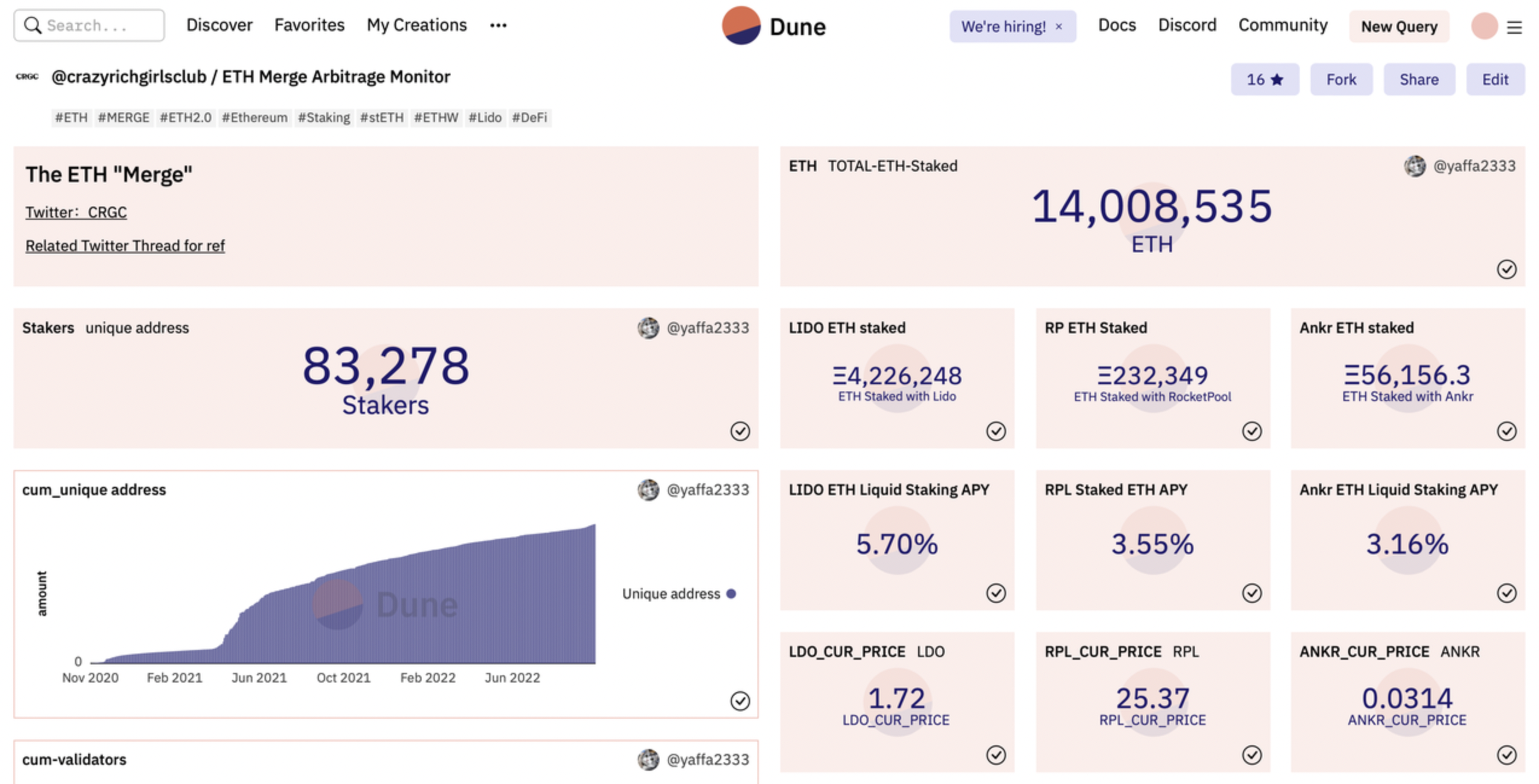Open Related Twitter Thread for ref
This screenshot has width=1539, height=784.
coord(125,246)
